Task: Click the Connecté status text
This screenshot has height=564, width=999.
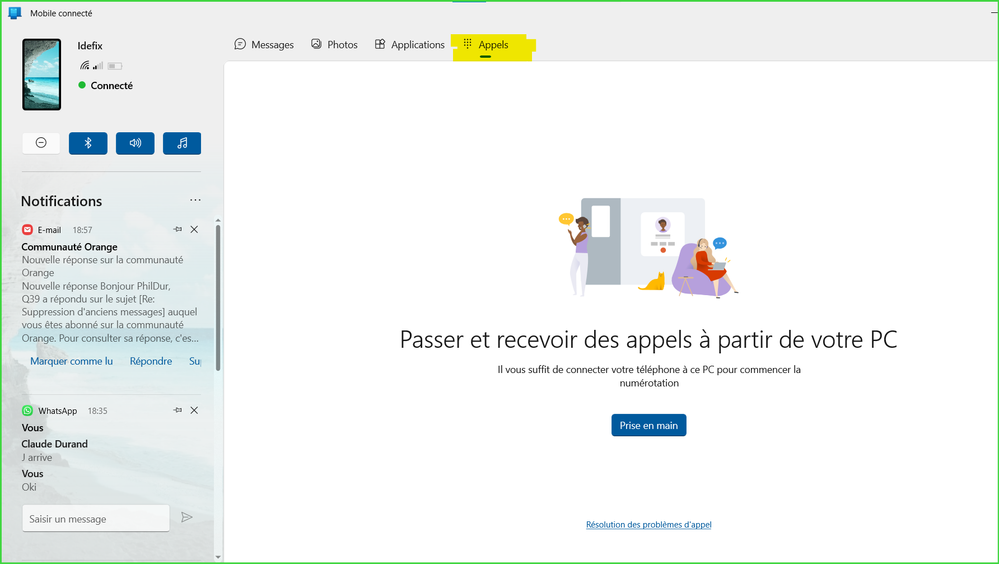Action: [x=111, y=85]
